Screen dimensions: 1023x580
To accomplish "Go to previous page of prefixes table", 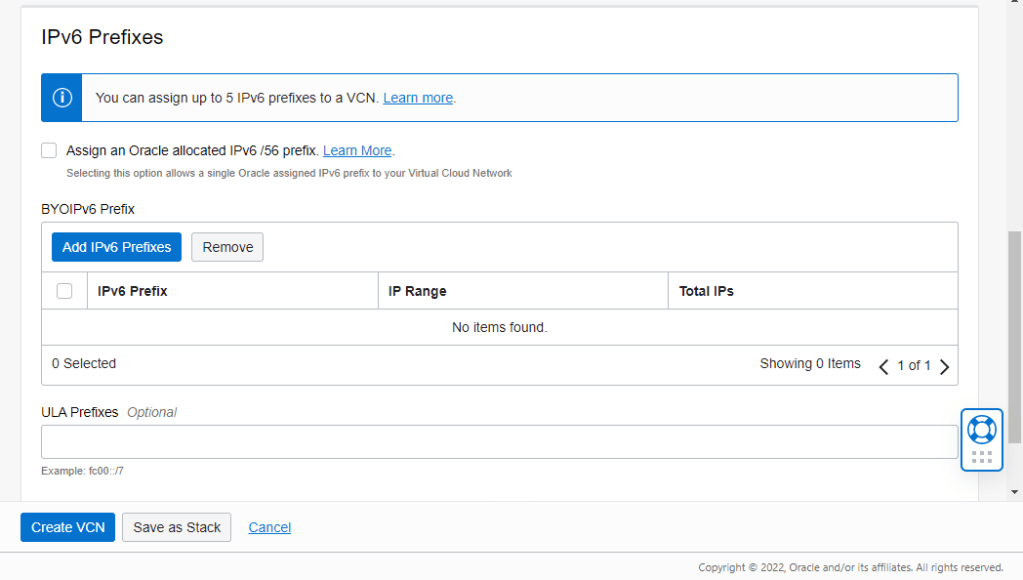I will 883,366.
